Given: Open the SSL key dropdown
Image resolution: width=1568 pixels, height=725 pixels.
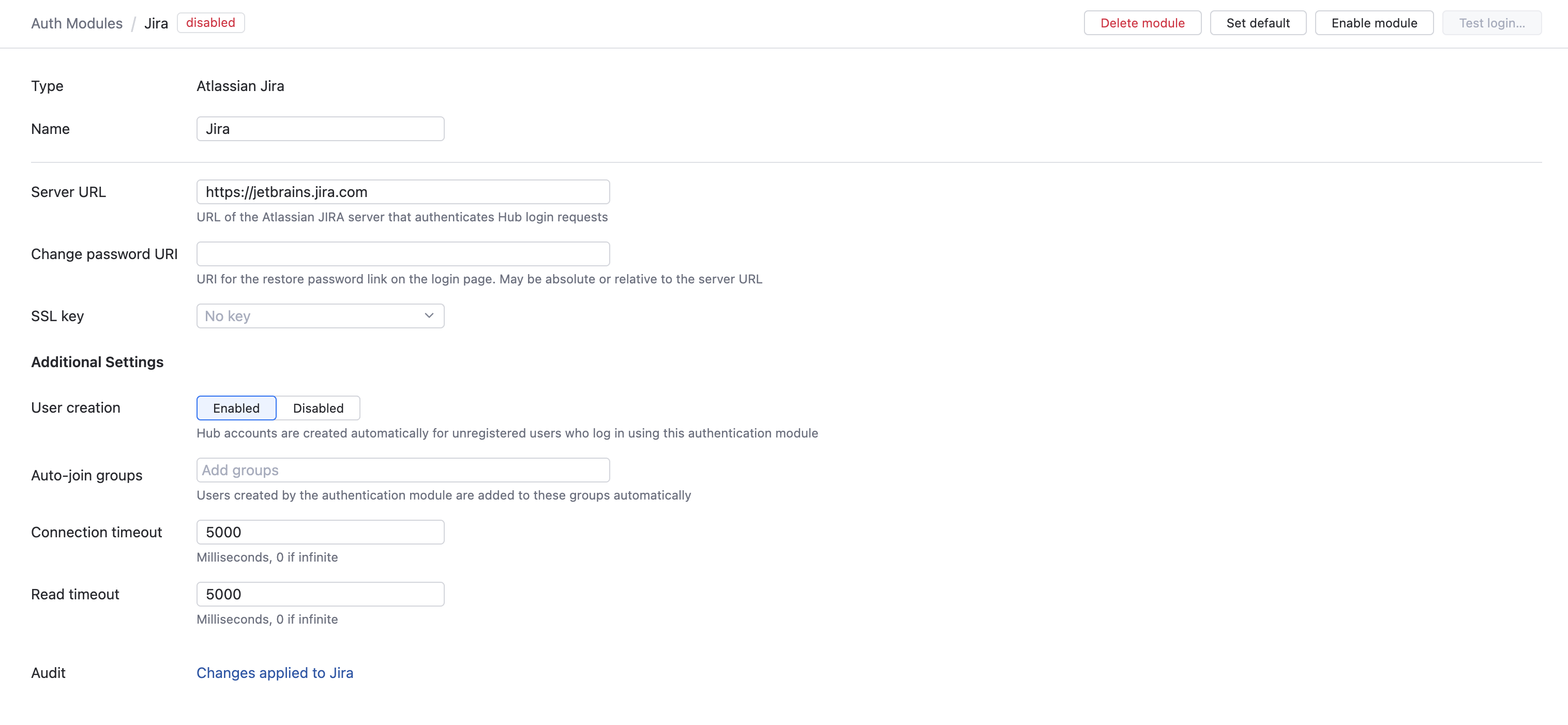Looking at the screenshot, I should click(320, 315).
